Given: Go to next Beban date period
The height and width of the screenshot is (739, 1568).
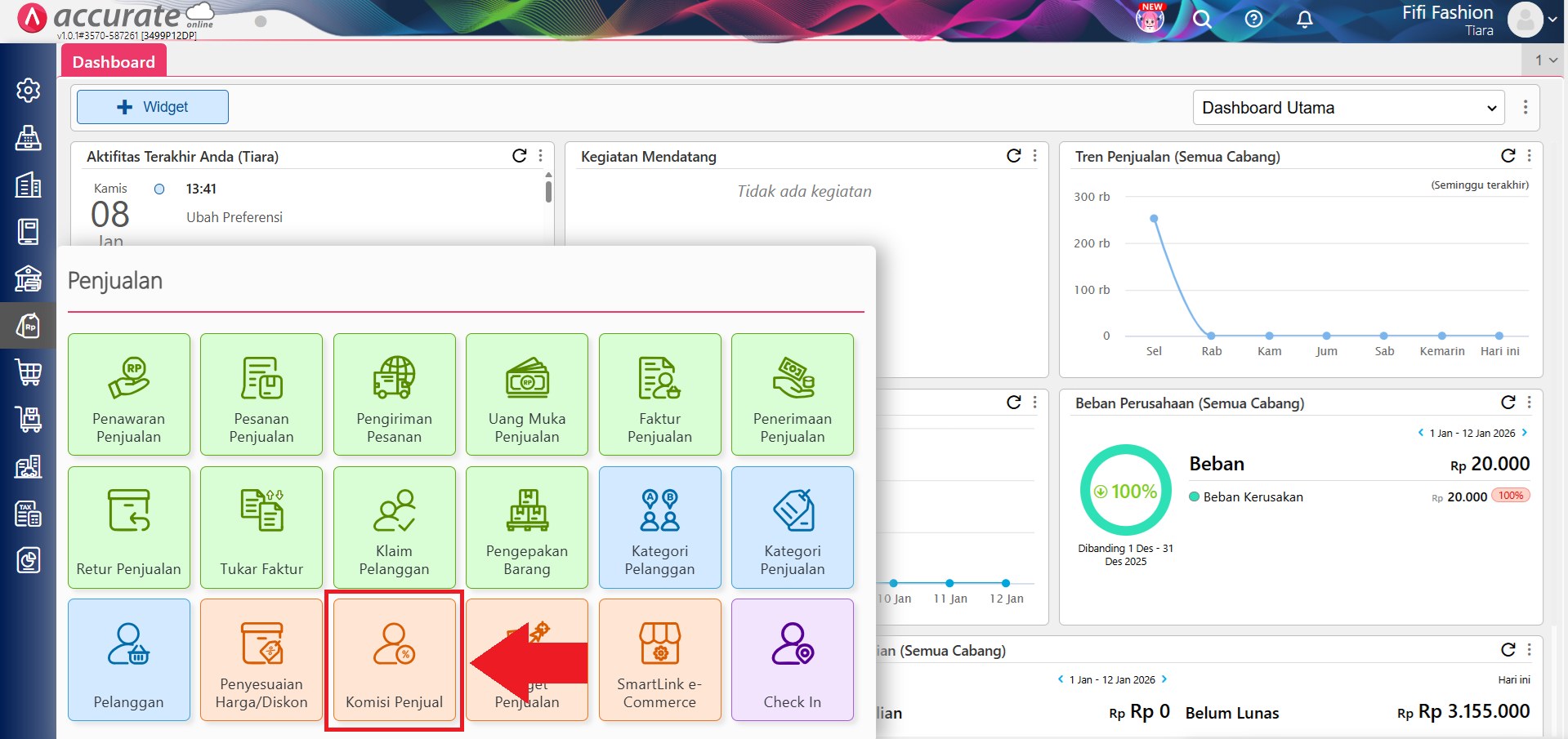Looking at the screenshot, I should coord(1525,433).
